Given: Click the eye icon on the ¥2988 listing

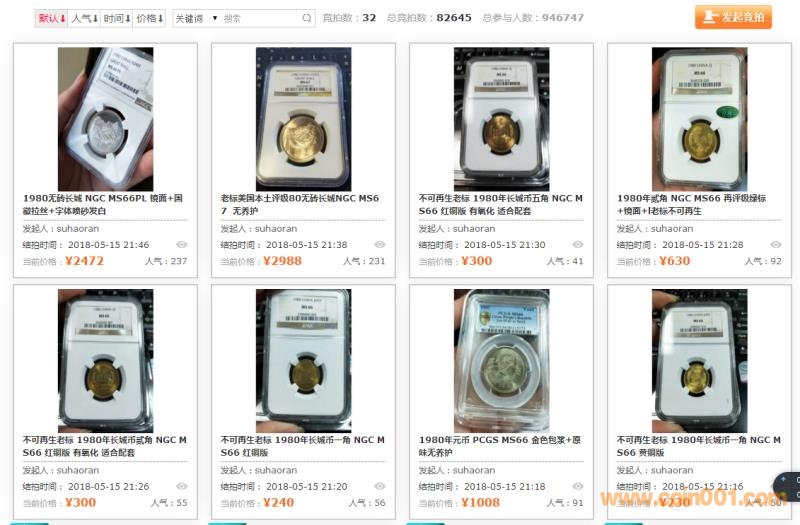Looking at the screenshot, I should coord(380,245).
